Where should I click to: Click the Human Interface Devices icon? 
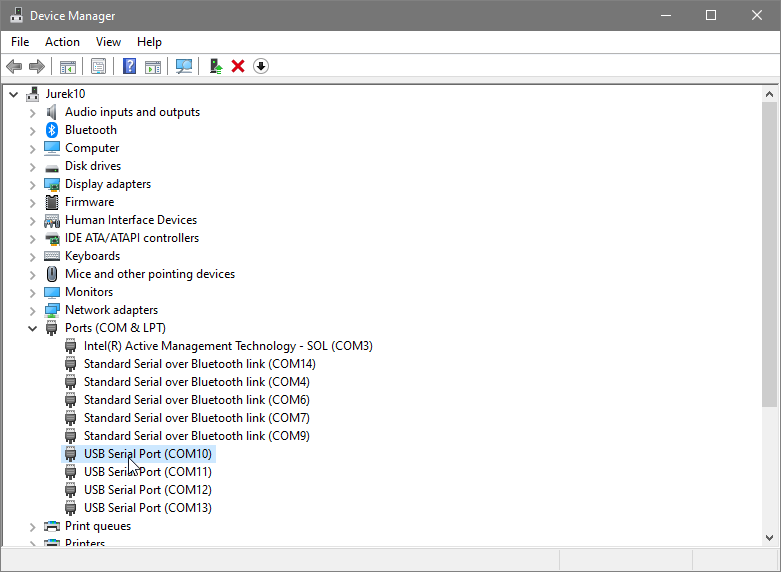[52, 220]
